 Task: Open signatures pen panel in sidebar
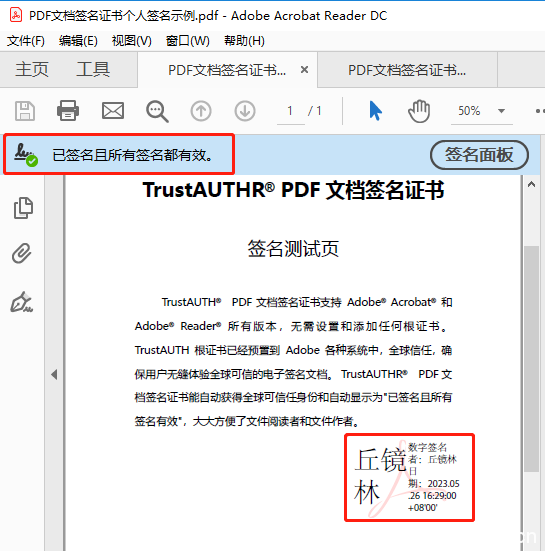coord(22,302)
